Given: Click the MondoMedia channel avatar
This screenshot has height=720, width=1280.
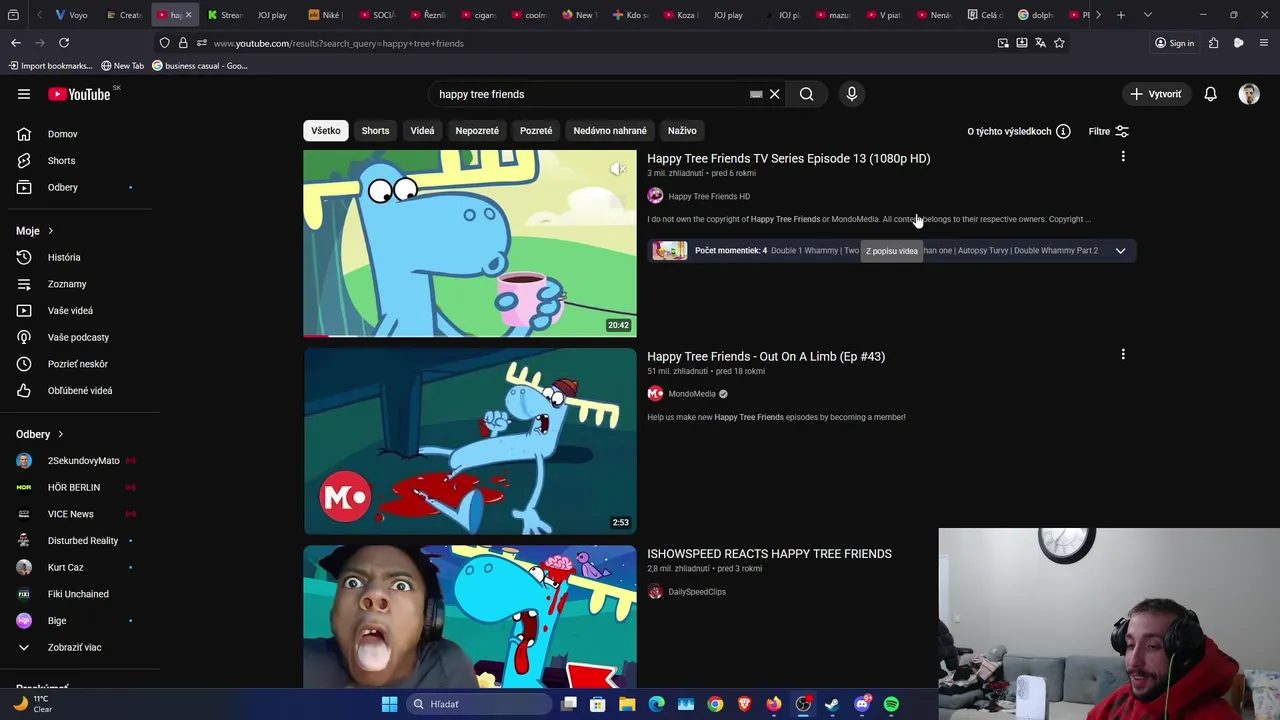Looking at the screenshot, I should coord(655,394).
